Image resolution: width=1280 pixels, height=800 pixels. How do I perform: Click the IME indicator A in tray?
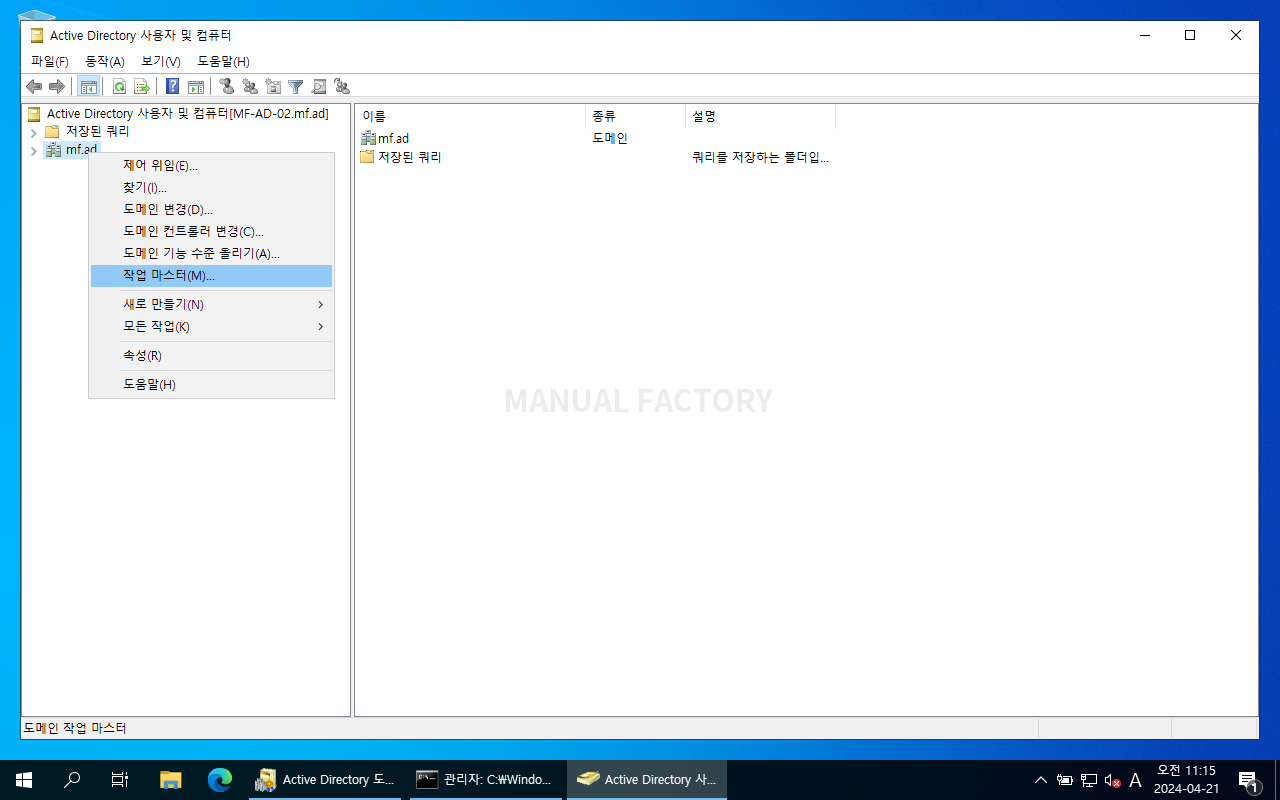1135,781
